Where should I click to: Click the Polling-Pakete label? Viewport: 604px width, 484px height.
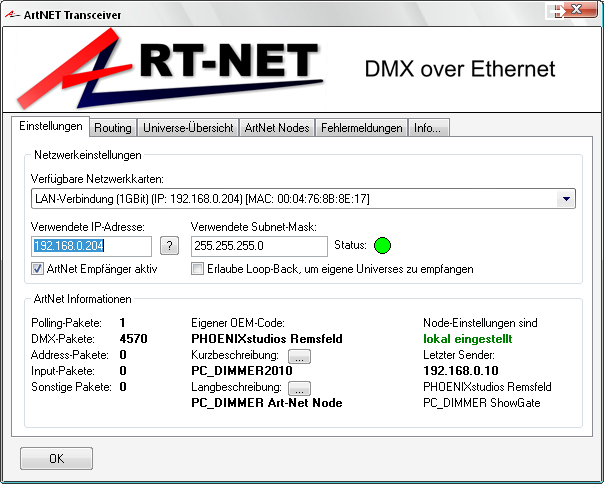[66, 323]
